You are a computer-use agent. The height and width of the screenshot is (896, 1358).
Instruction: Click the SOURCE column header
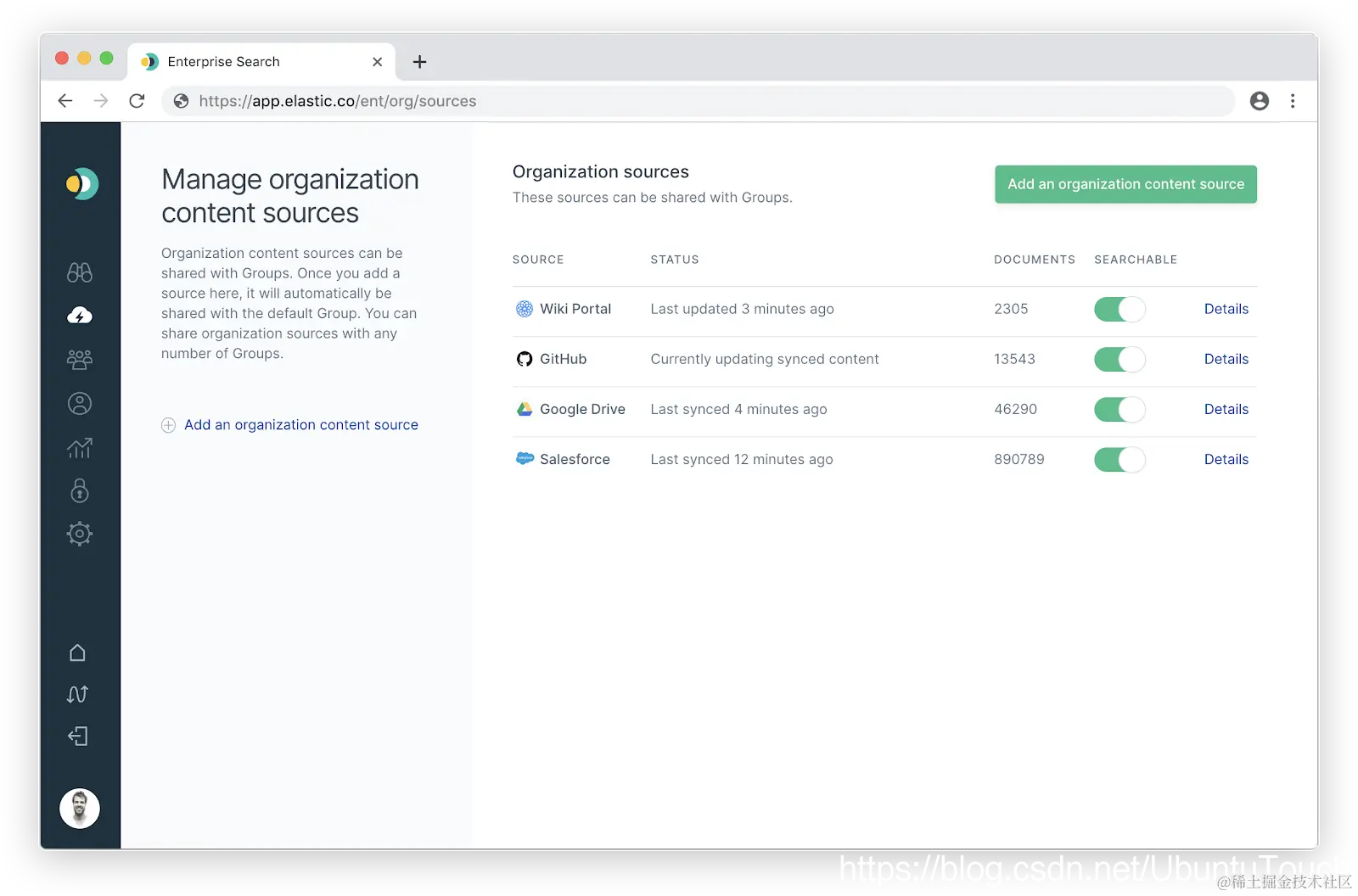(x=538, y=260)
